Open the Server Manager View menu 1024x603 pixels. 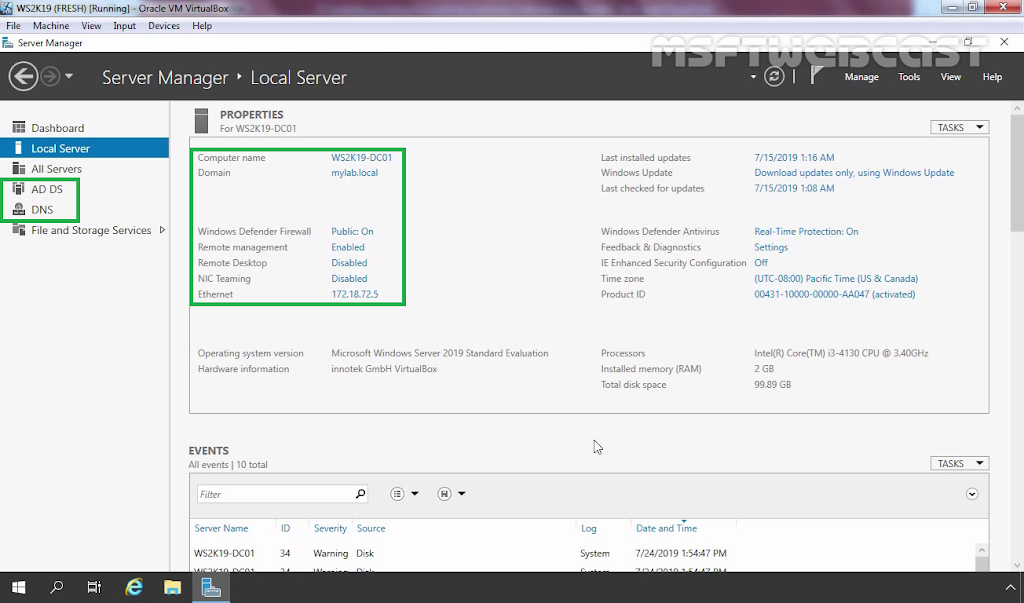[x=950, y=77]
